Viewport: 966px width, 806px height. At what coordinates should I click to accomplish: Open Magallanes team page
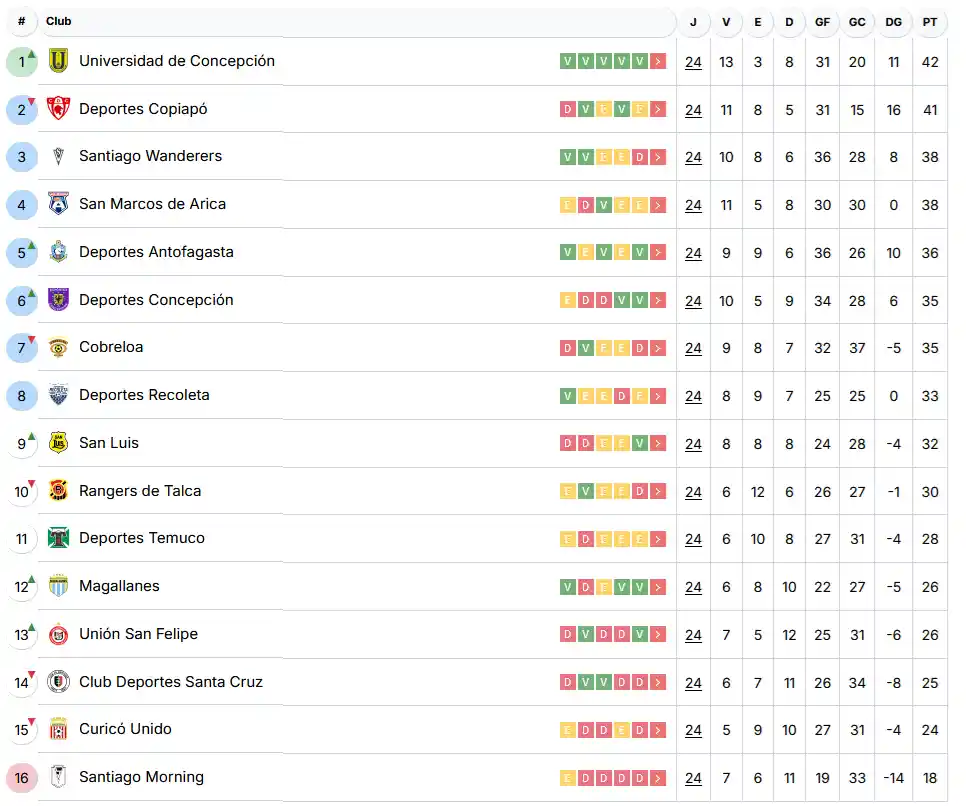click(119, 586)
